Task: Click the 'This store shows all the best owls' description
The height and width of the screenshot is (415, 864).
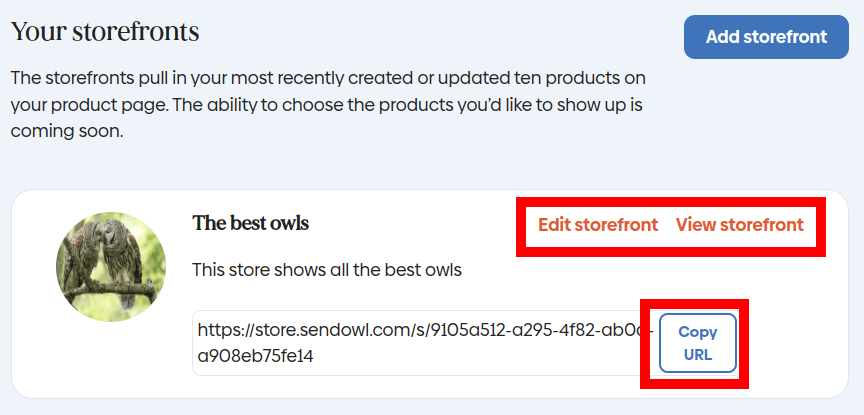Action: click(x=326, y=270)
